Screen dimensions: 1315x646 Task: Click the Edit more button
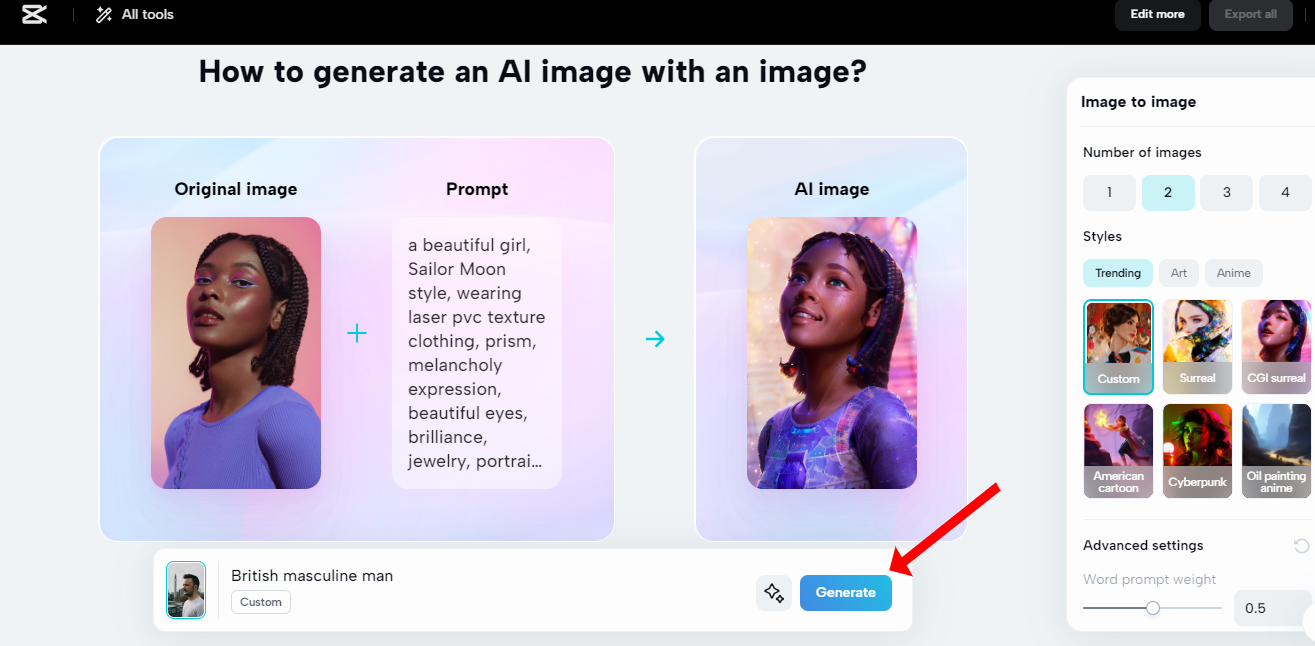coord(1157,15)
